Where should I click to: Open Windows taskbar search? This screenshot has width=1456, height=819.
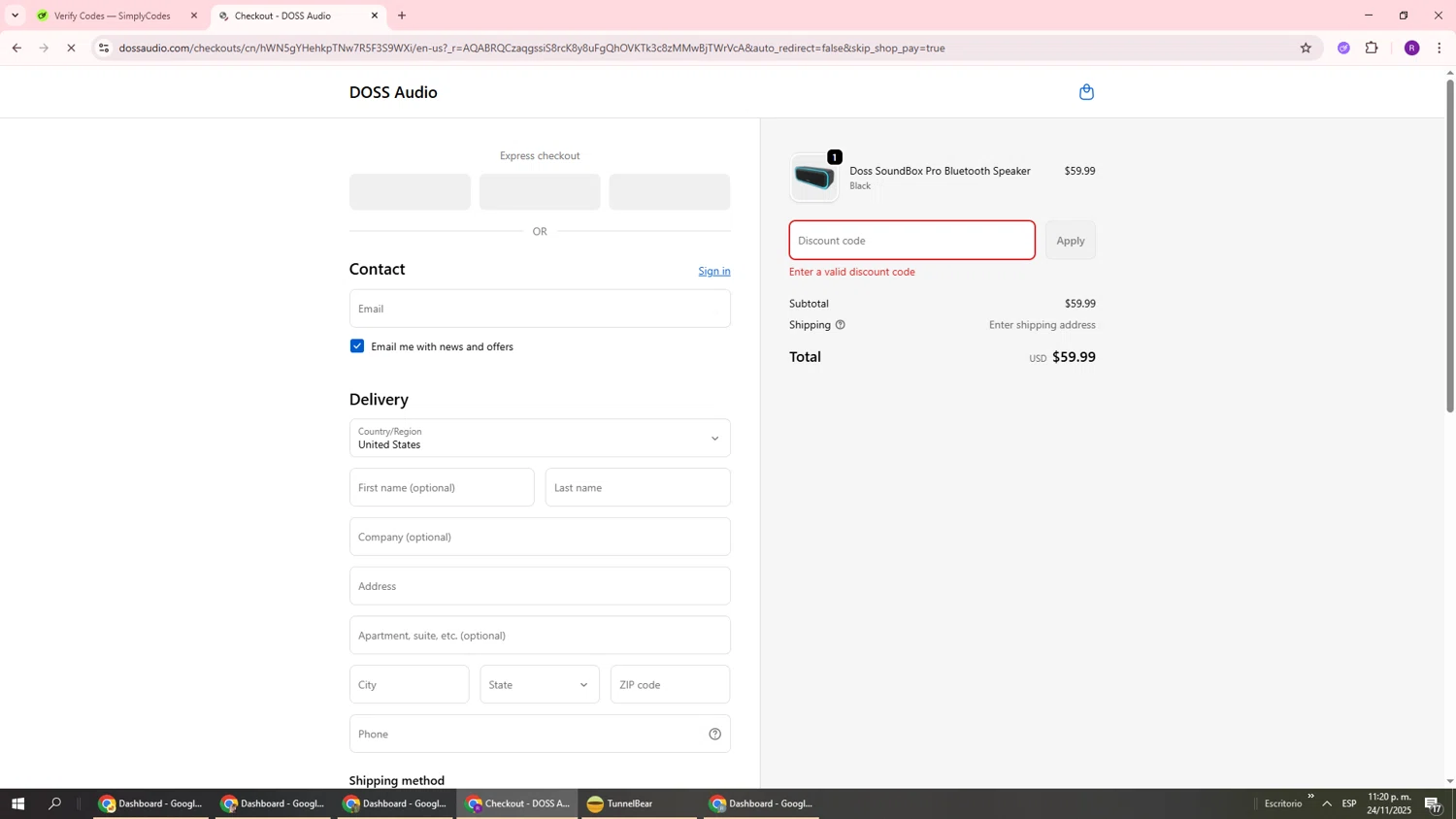55,803
